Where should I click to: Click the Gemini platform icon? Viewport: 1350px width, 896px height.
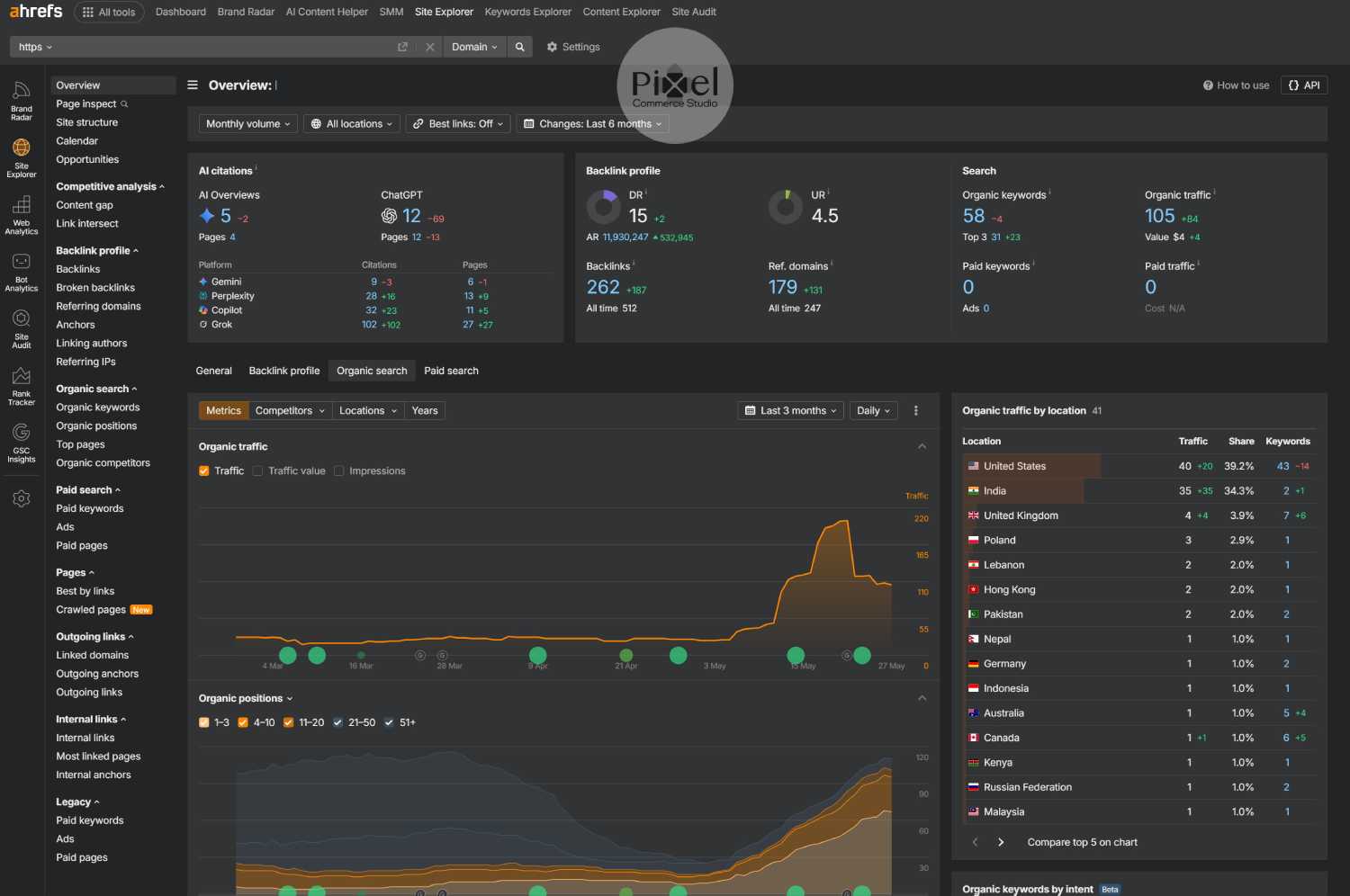[203, 282]
